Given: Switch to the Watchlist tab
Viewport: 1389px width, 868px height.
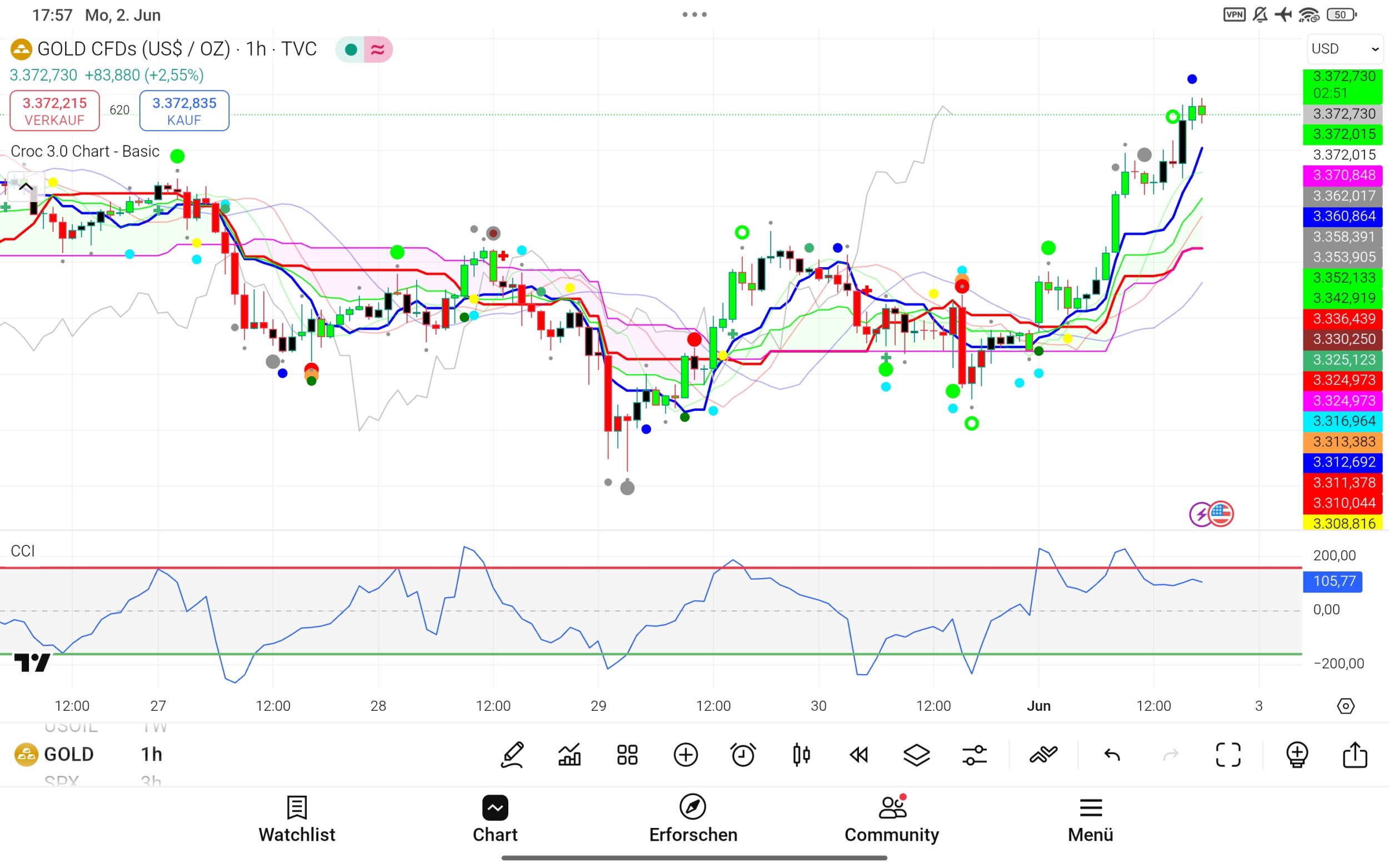Looking at the screenshot, I should (296, 819).
